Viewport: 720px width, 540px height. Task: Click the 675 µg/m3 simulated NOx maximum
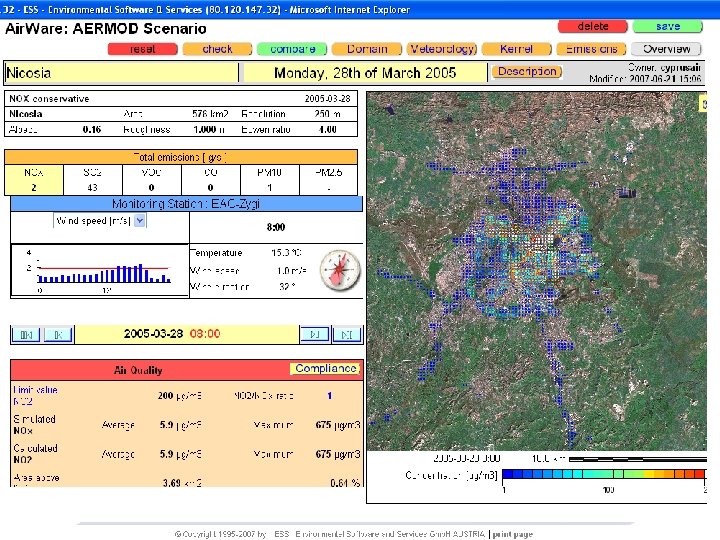click(x=338, y=425)
